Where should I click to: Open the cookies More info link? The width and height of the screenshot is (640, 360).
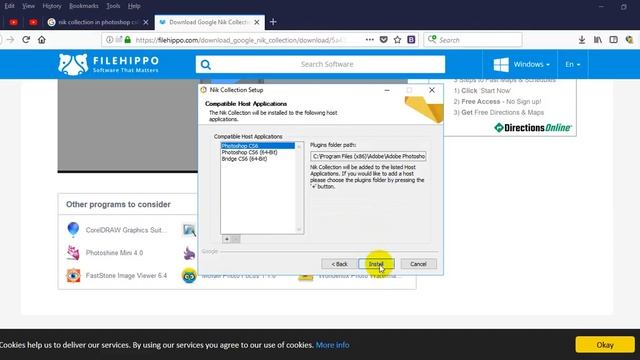pos(333,345)
